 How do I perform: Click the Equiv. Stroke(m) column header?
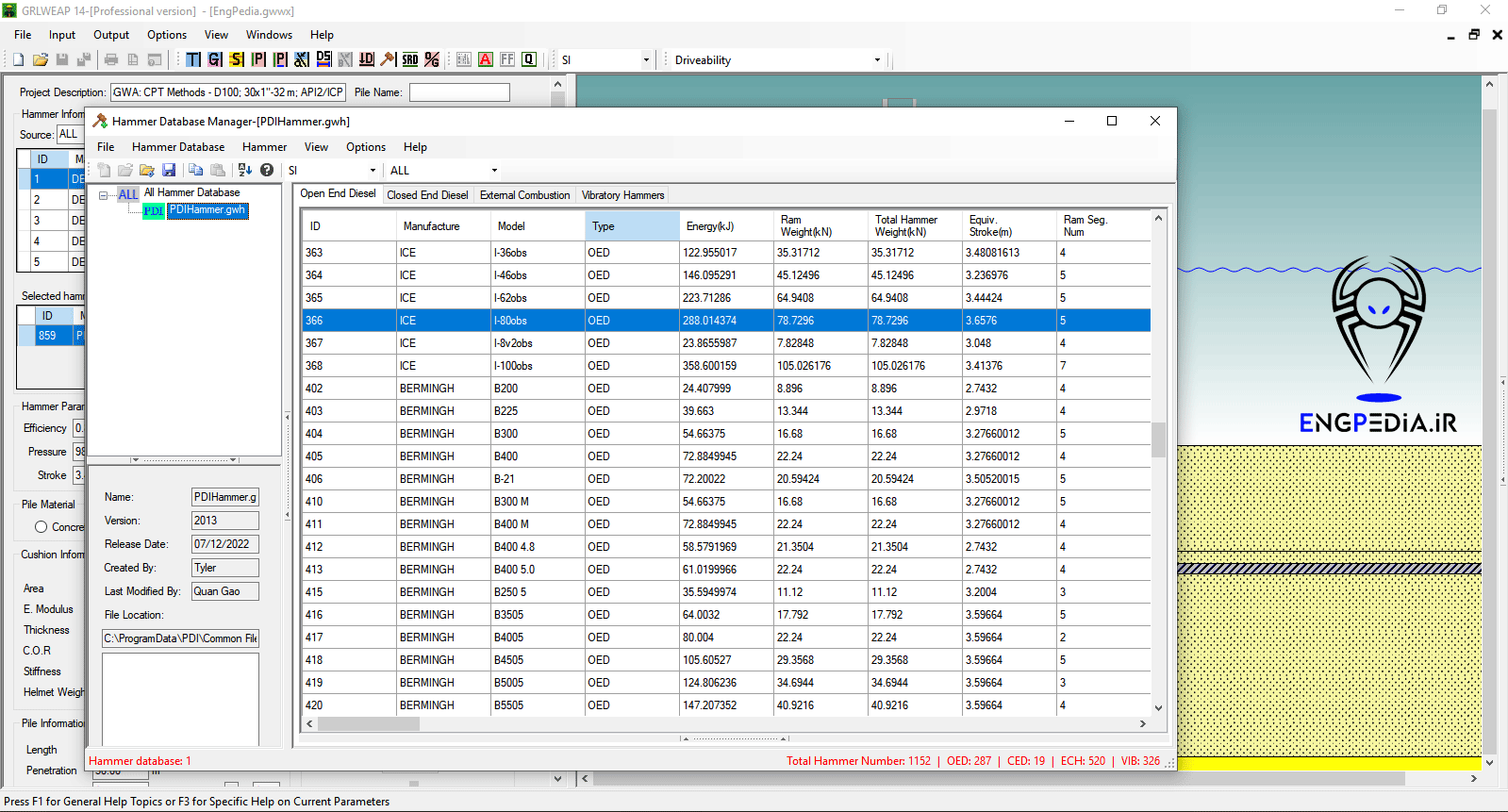[x=1009, y=226]
